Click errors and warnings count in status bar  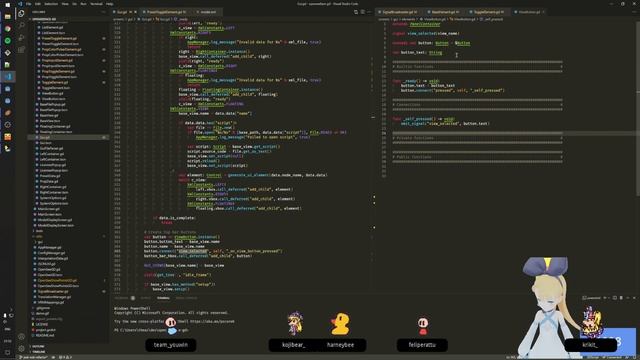[x=65, y=358]
